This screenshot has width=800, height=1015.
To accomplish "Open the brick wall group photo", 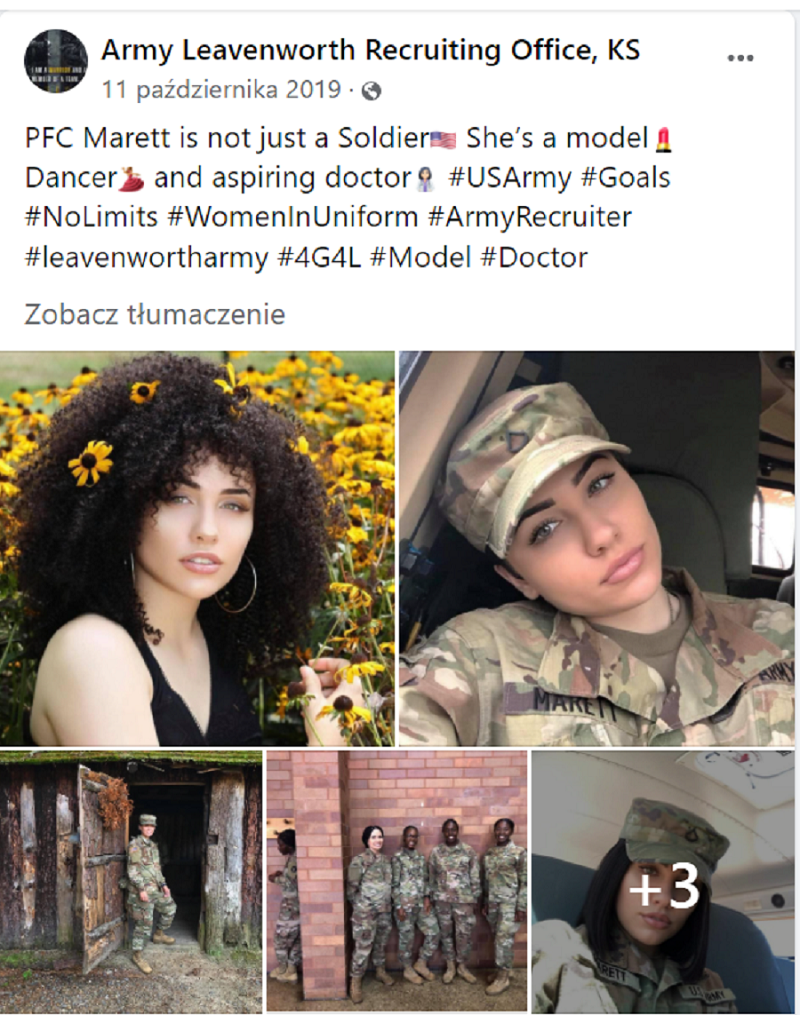I will (x=397, y=881).
